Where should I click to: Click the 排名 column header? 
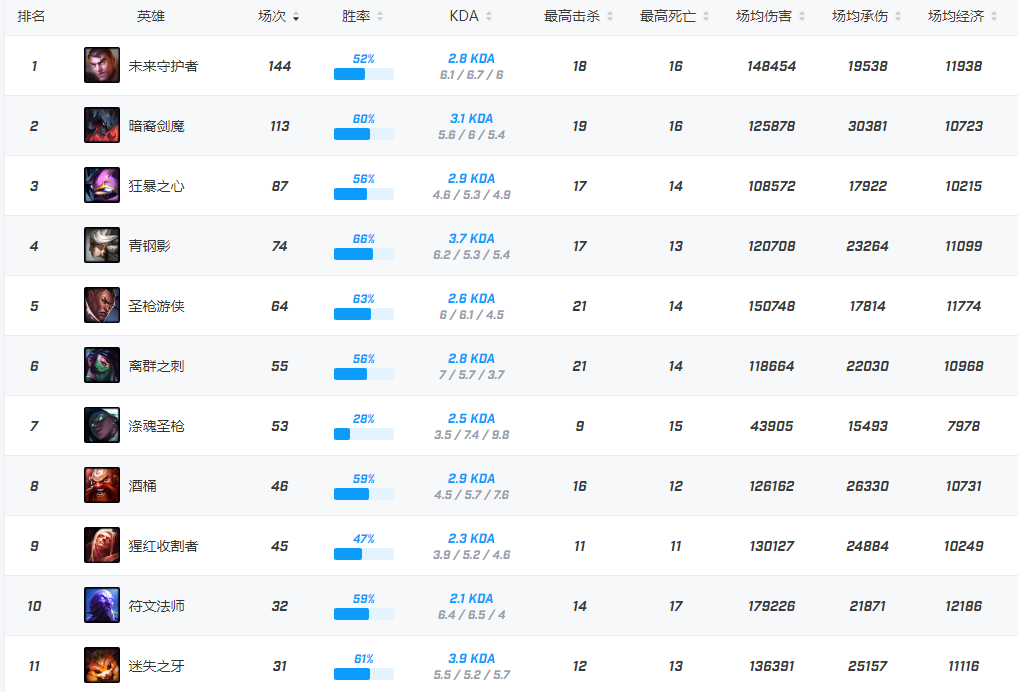(31, 16)
